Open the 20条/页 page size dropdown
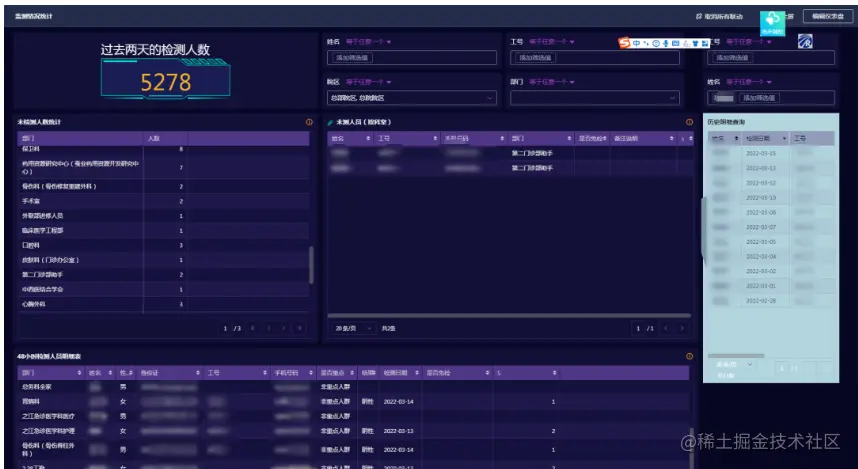 (x=353, y=328)
